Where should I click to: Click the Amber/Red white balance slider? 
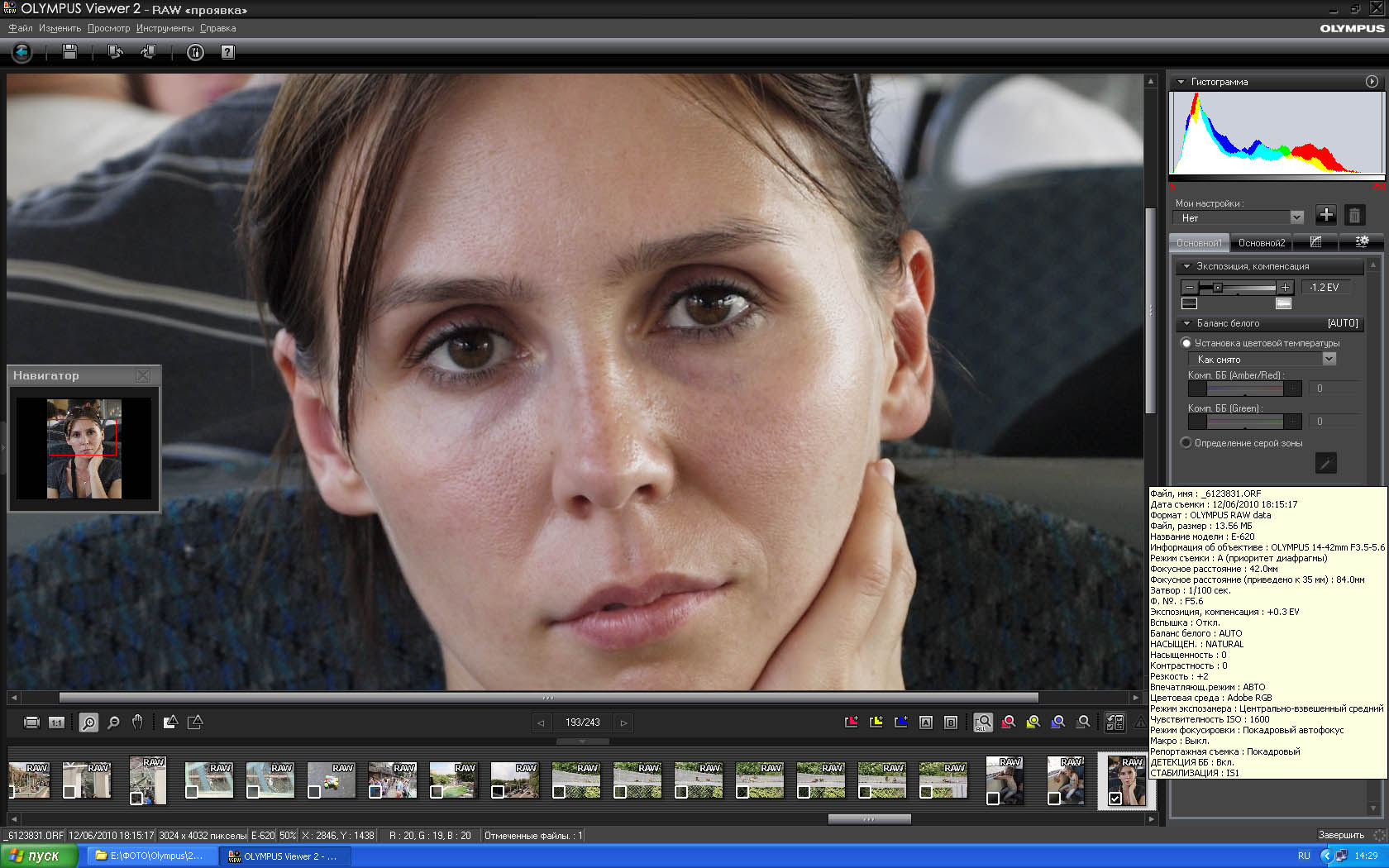1245,389
